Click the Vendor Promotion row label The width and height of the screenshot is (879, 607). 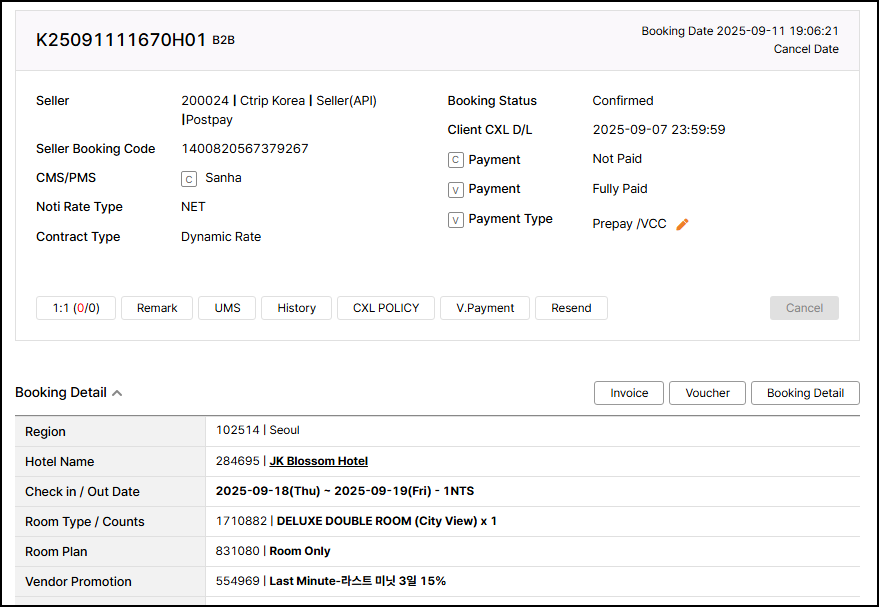[x=78, y=581]
